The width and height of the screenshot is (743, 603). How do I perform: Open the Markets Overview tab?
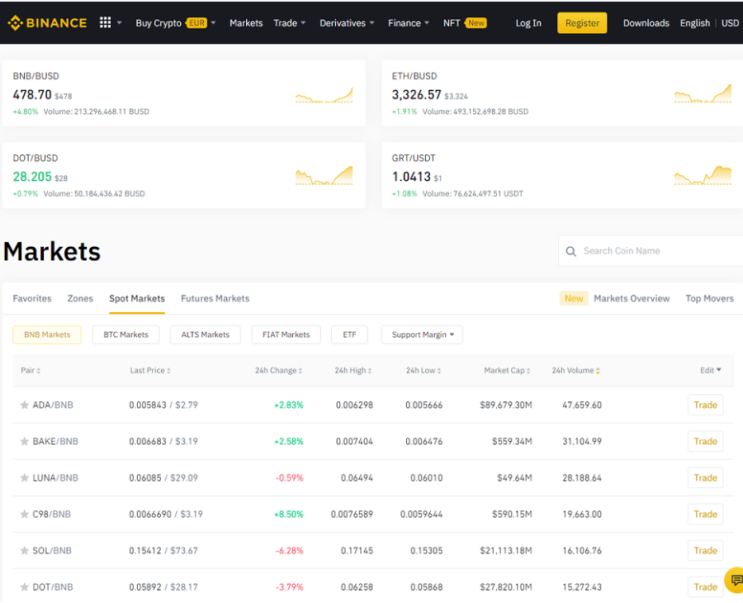(632, 298)
